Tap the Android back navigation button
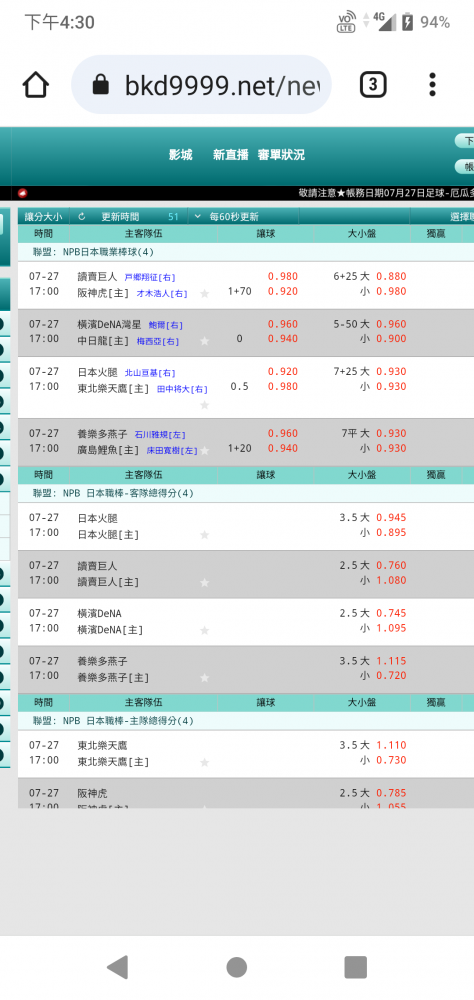The height and width of the screenshot is (1000, 474). pyautogui.click(x=117, y=967)
